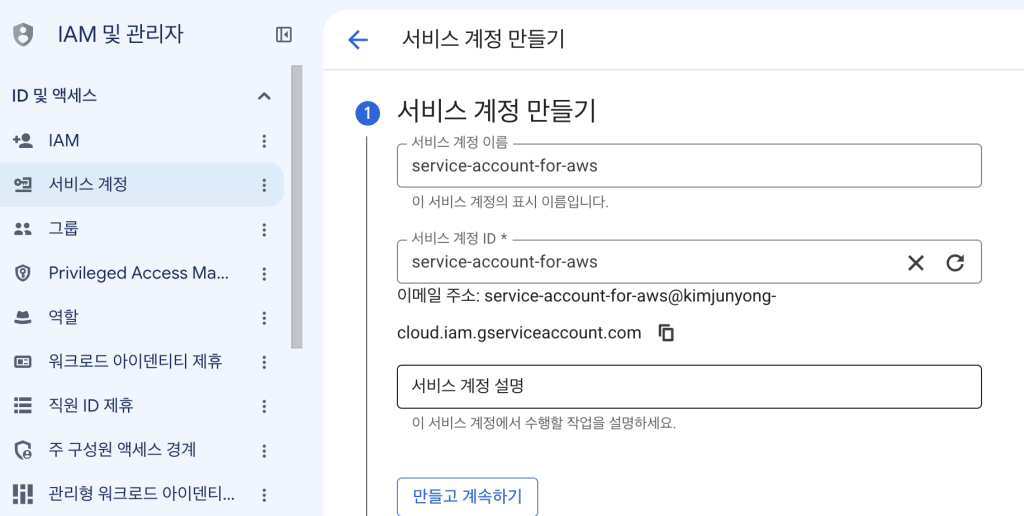The width and height of the screenshot is (1024, 516).
Task: Open the 역할 menu item
Action: click(142, 317)
